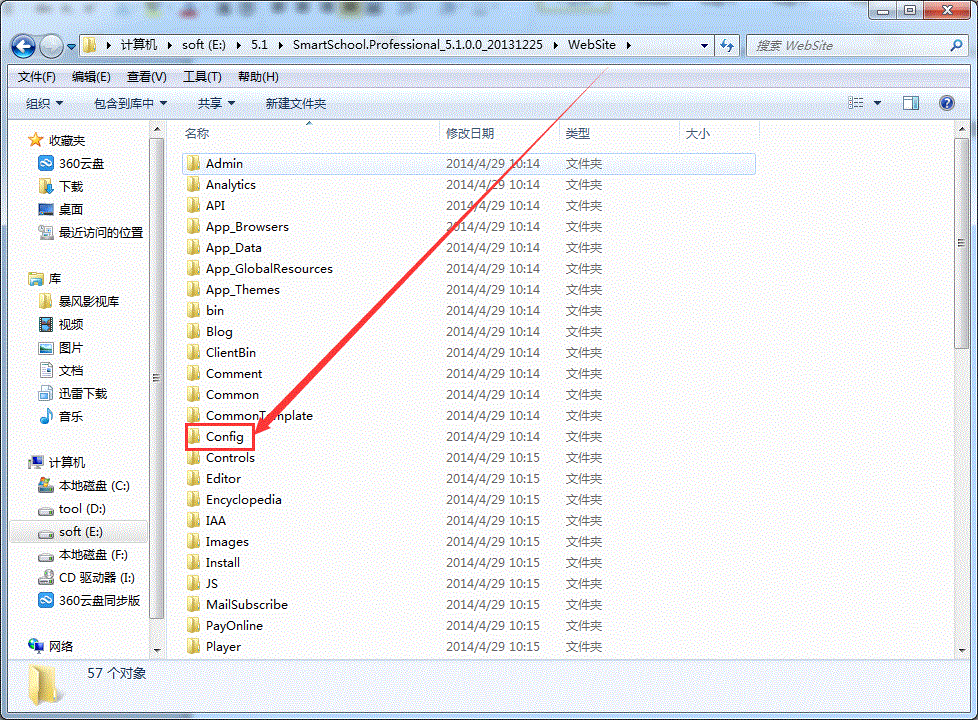978x720 pixels.
Task: Open the 暴风影视库 library
Action: point(88,301)
